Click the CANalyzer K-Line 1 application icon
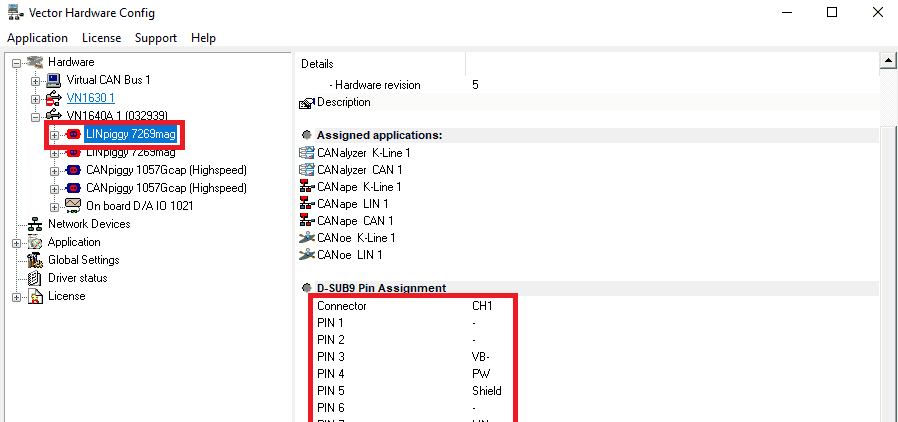 point(307,153)
